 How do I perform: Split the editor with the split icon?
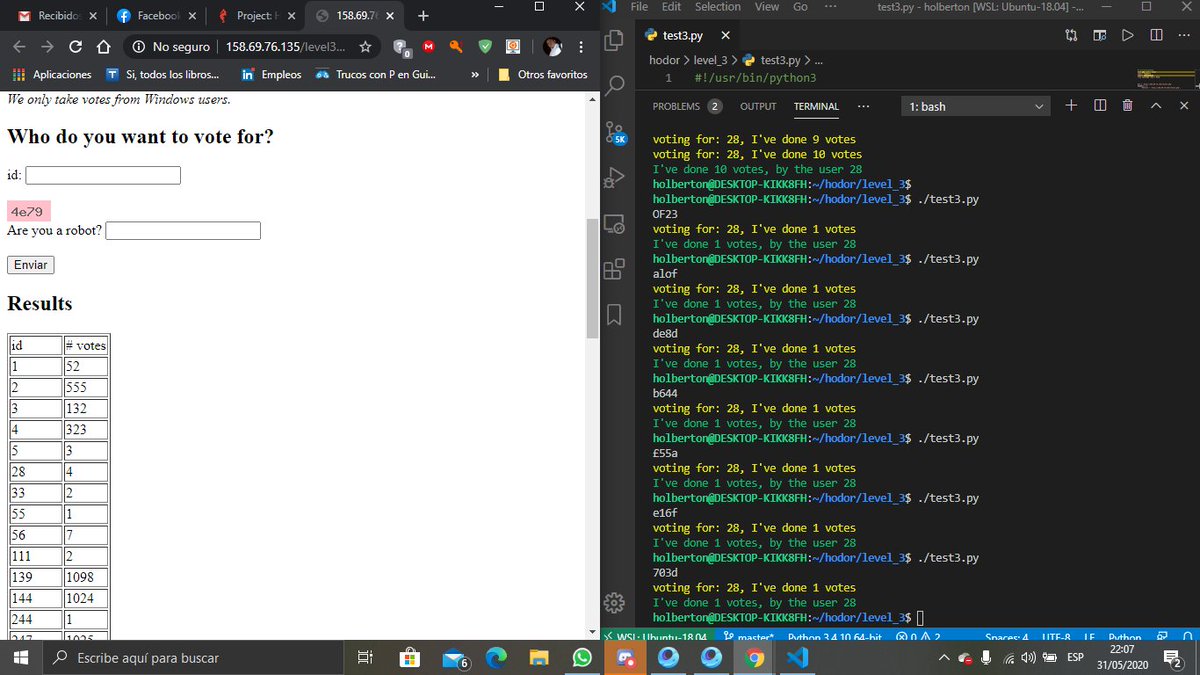(x=1156, y=35)
